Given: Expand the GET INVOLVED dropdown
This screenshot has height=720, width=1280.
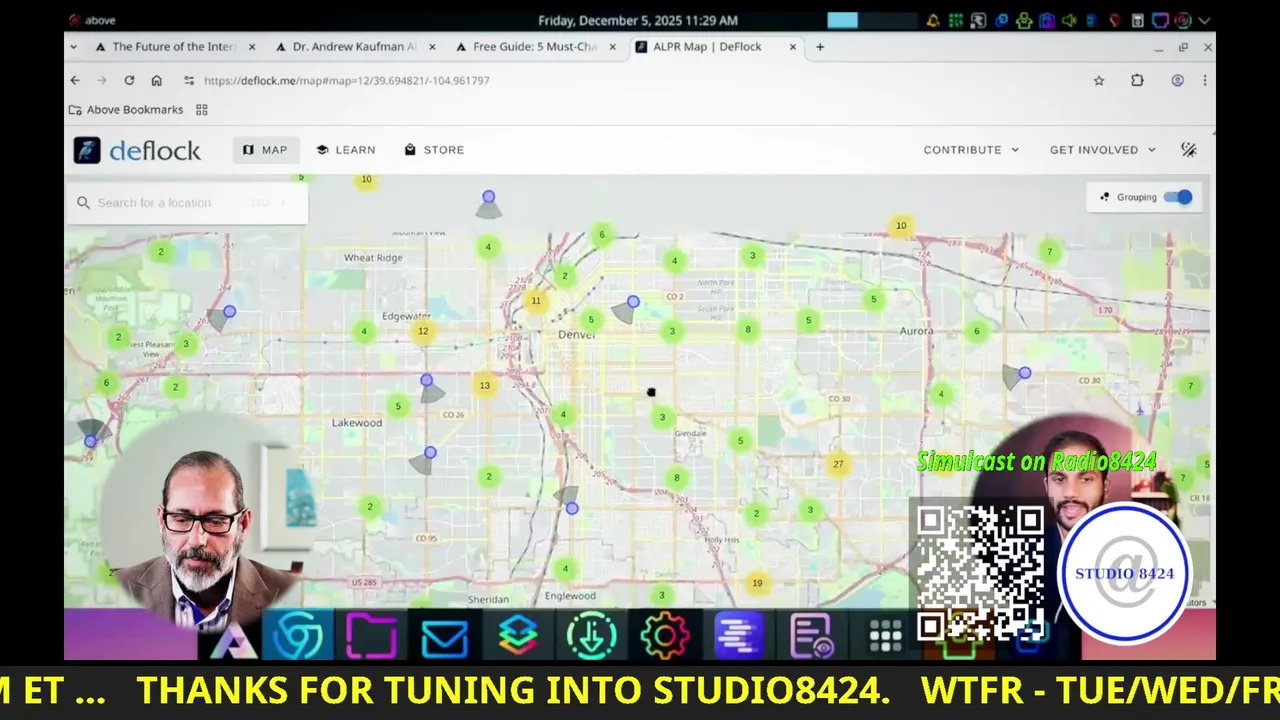Looking at the screenshot, I should tap(1103, 150).
